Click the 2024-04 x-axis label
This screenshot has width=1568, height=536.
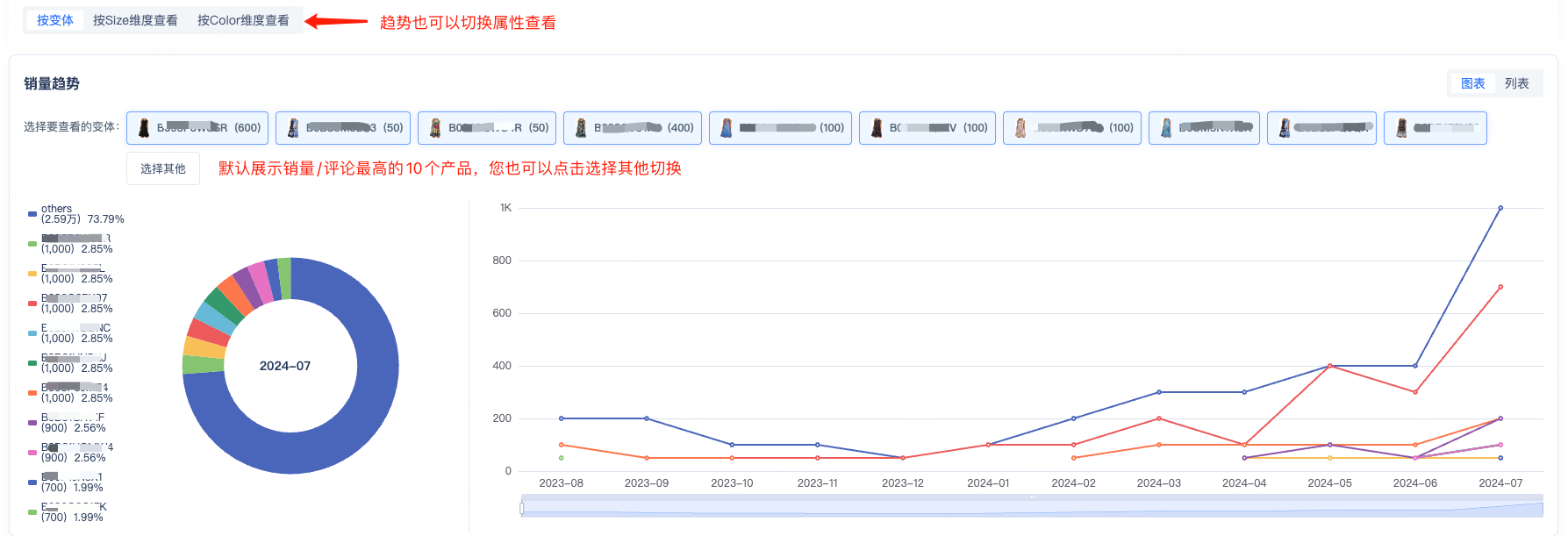tap(1244, 483)
